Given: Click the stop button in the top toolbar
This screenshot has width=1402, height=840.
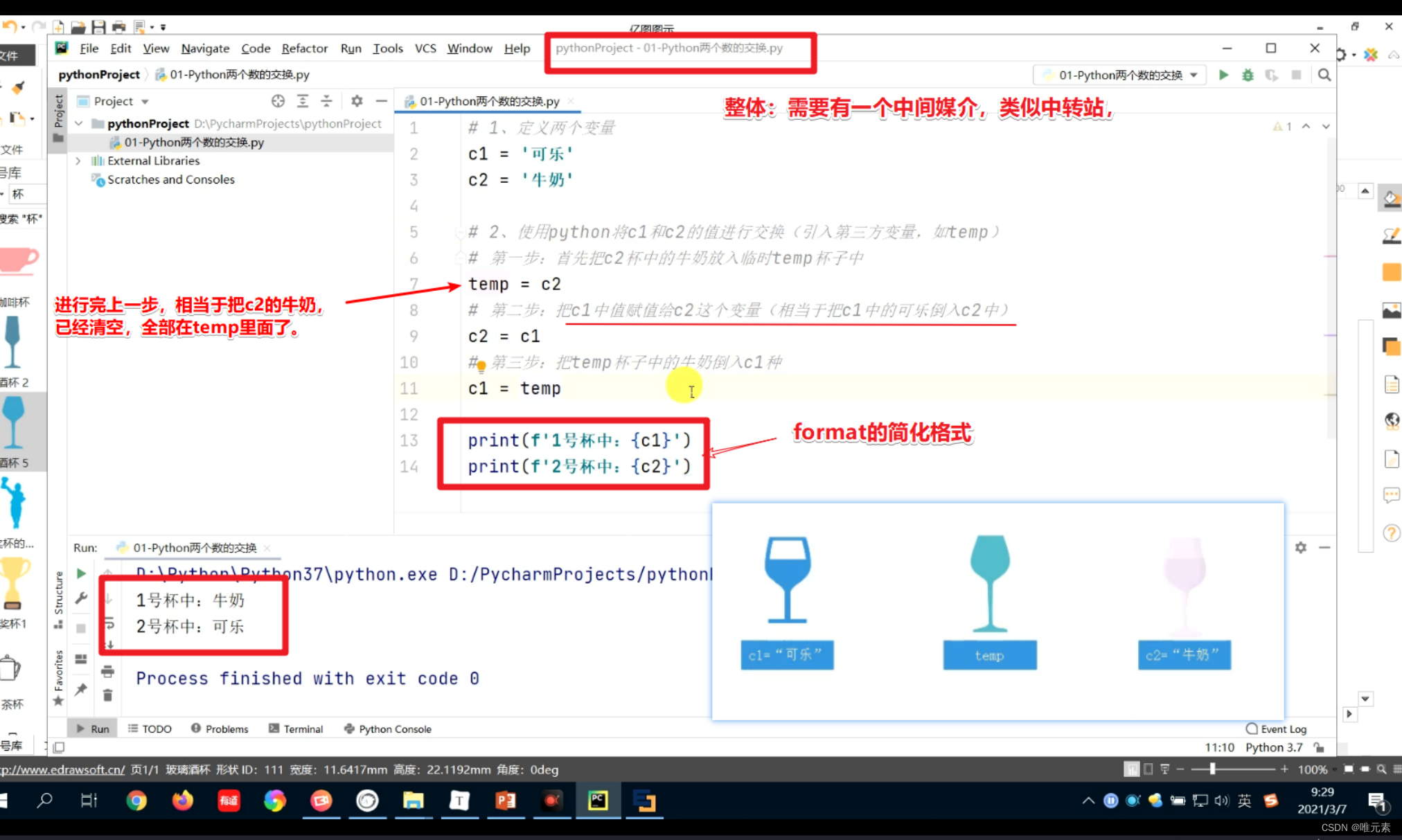Looking at the screenshot, I should coord(1296,75).
